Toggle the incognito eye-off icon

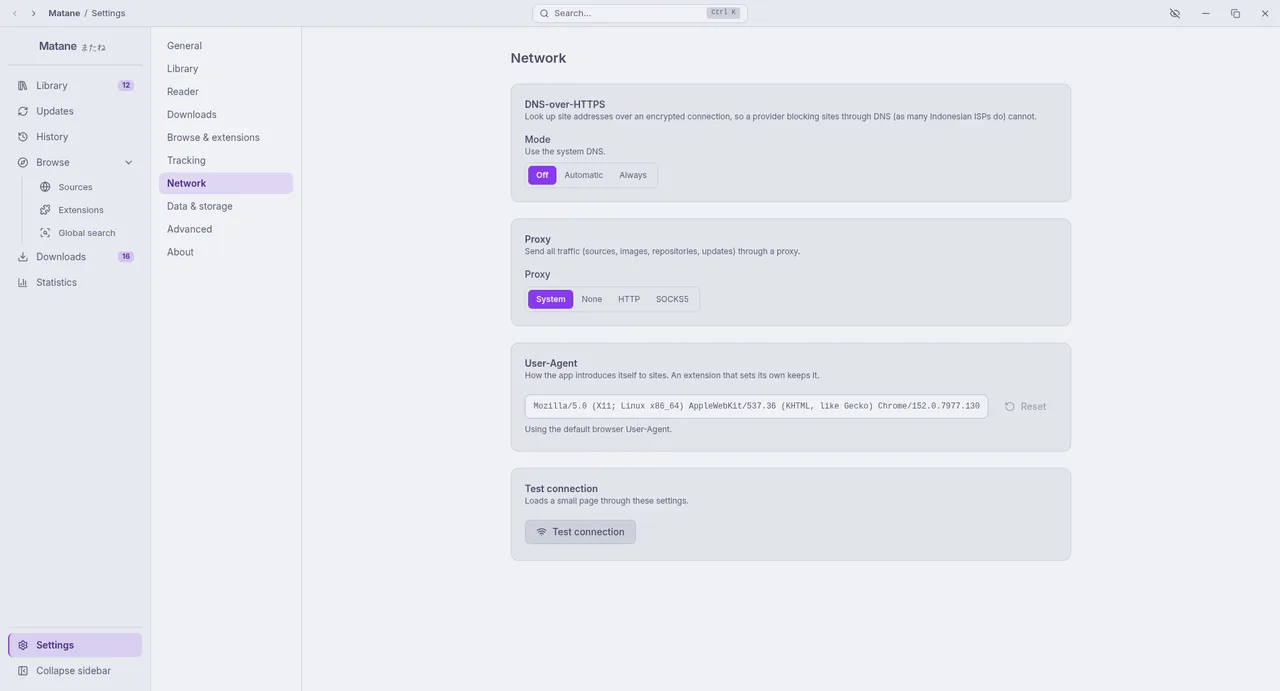click(1175, 13)
